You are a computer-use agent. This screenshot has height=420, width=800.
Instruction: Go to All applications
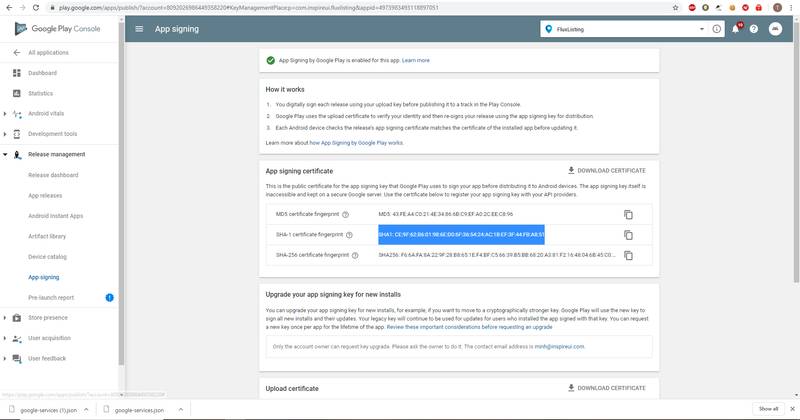[x=48, y=53]
